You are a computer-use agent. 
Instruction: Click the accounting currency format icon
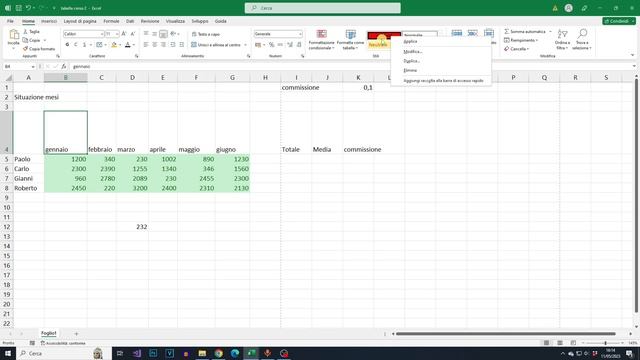point(258,45)
